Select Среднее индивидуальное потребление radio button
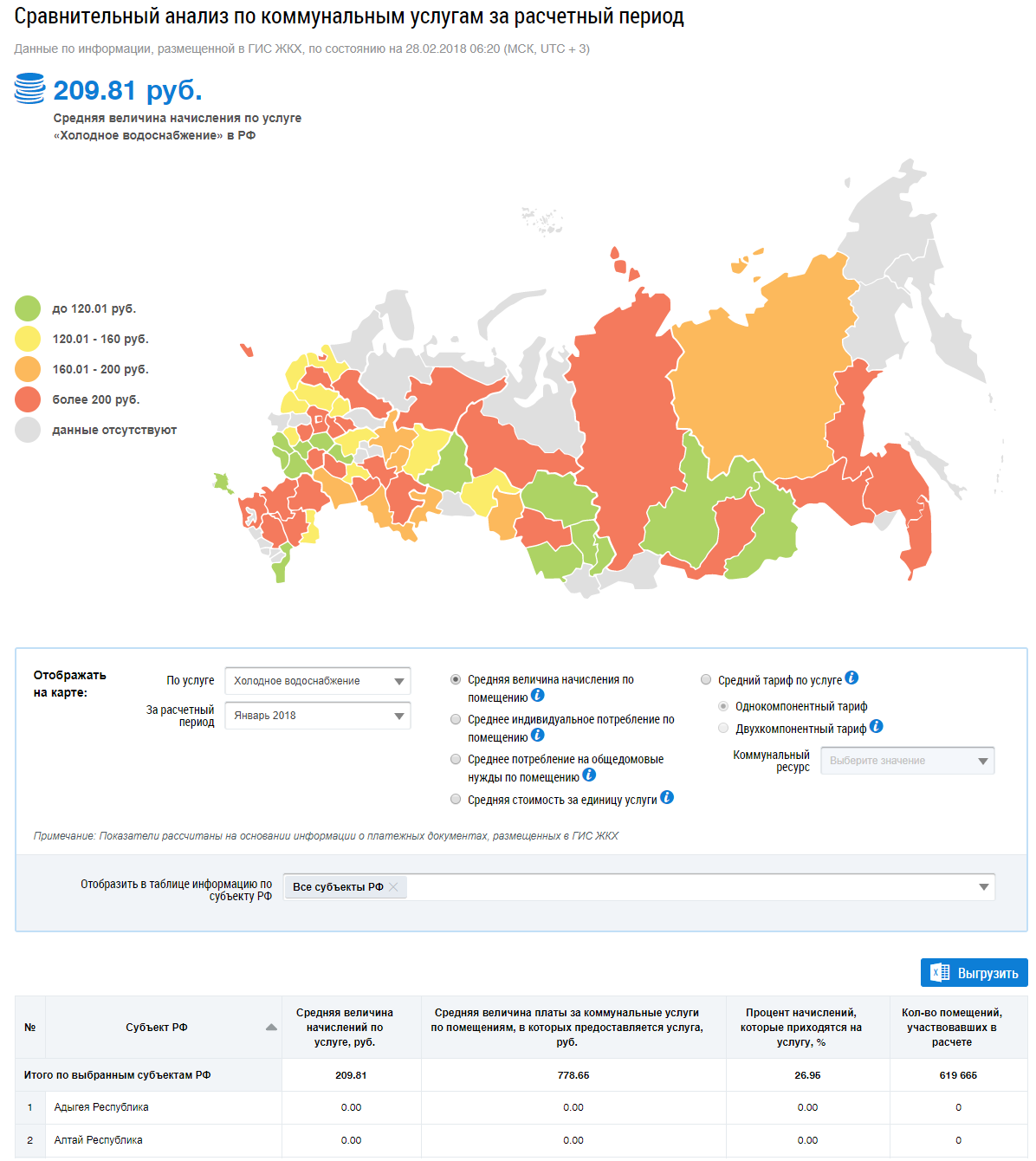This screenshot has height=1161, width=1036. tap(456, 719)
